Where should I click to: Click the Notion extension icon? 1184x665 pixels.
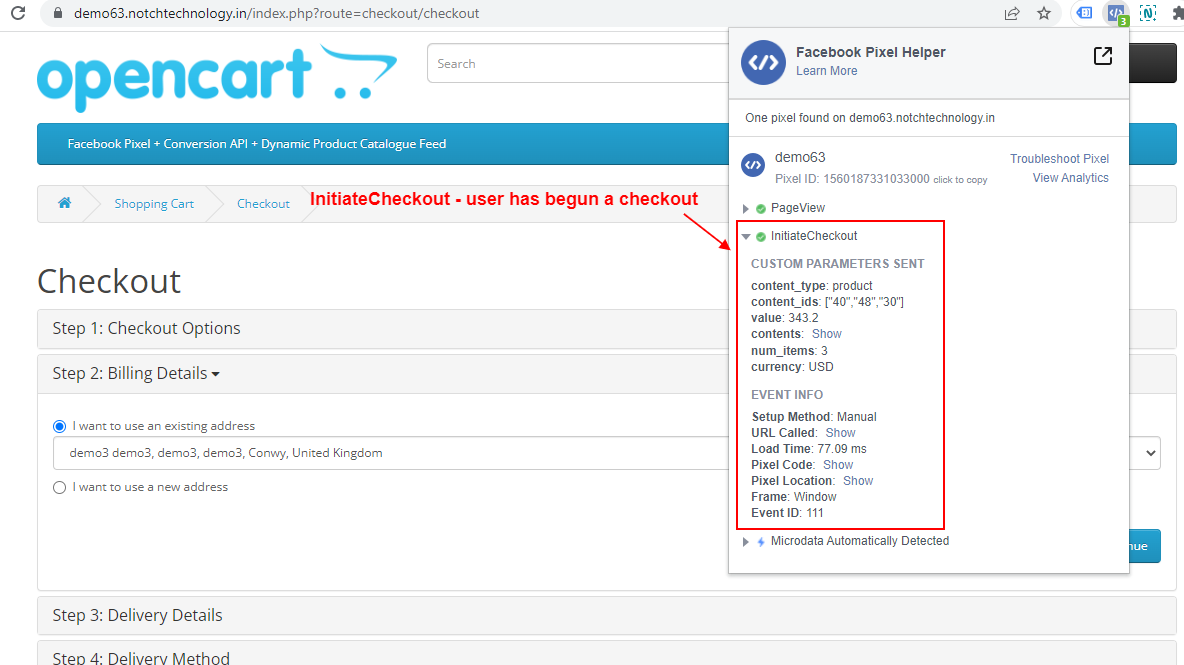click(x=1146, y=13)
